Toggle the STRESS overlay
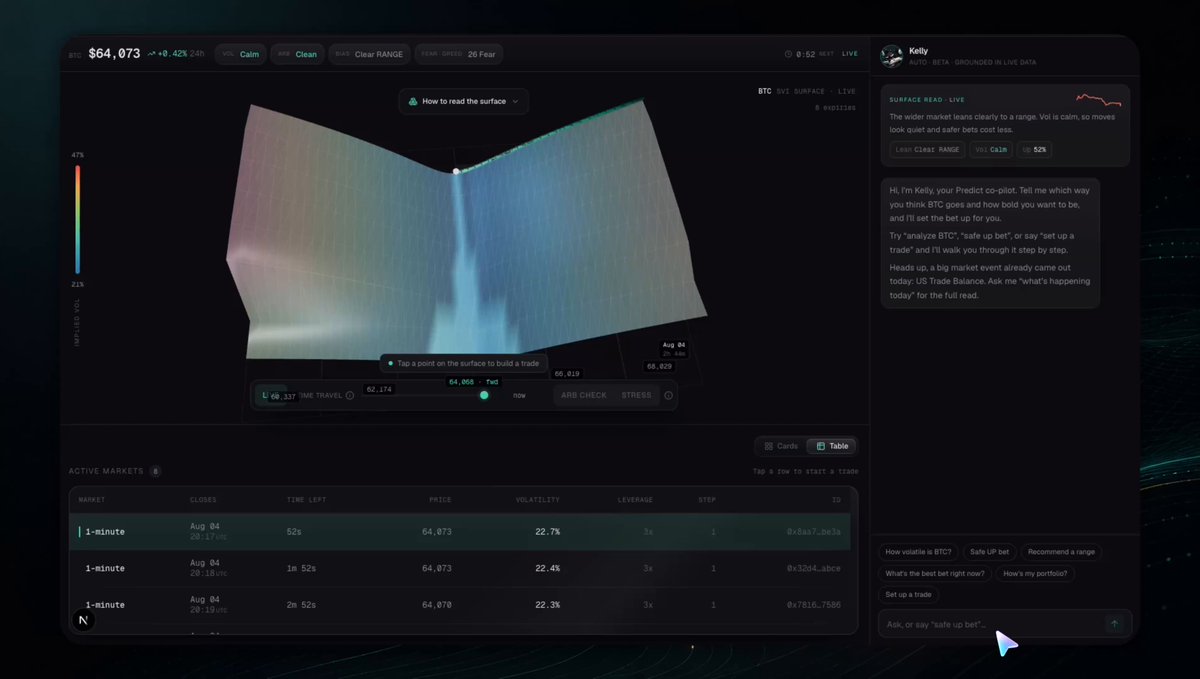The height and width of the screenshot is (679, 1200). (636, 395)
